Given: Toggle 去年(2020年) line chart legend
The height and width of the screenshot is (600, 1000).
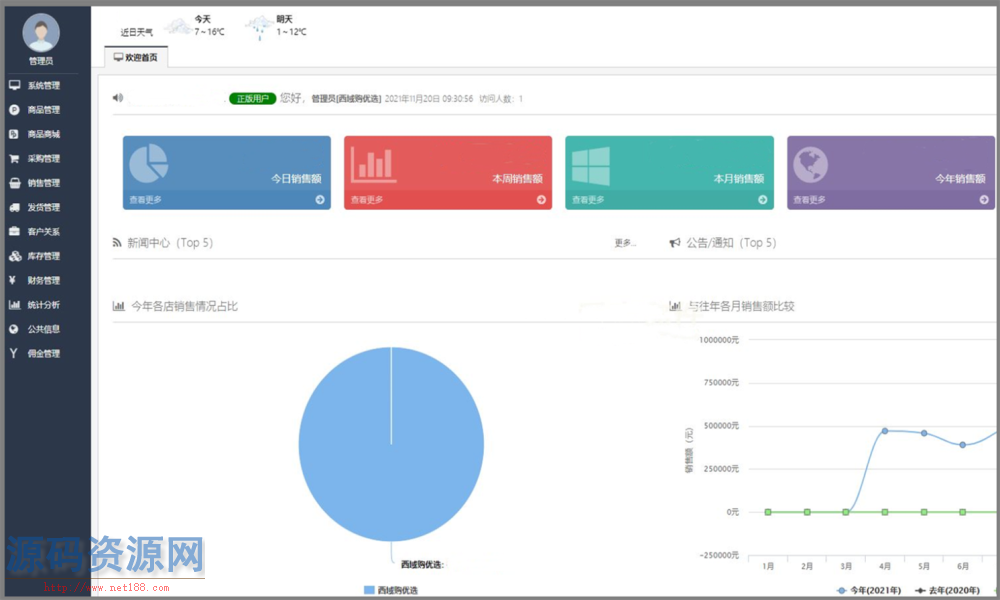Looking at the screenshot, I should pyautogui.click(x=948, y=590).
